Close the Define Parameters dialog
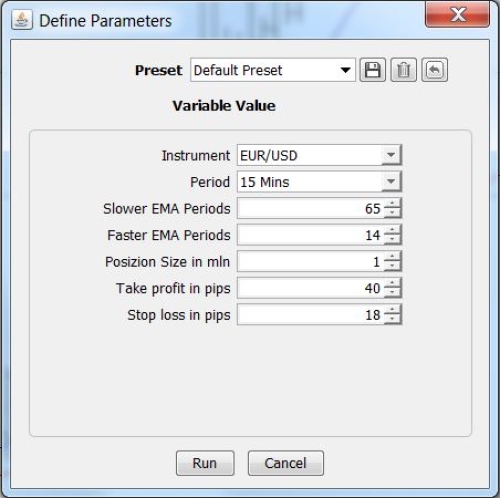 tap(457, 15)
